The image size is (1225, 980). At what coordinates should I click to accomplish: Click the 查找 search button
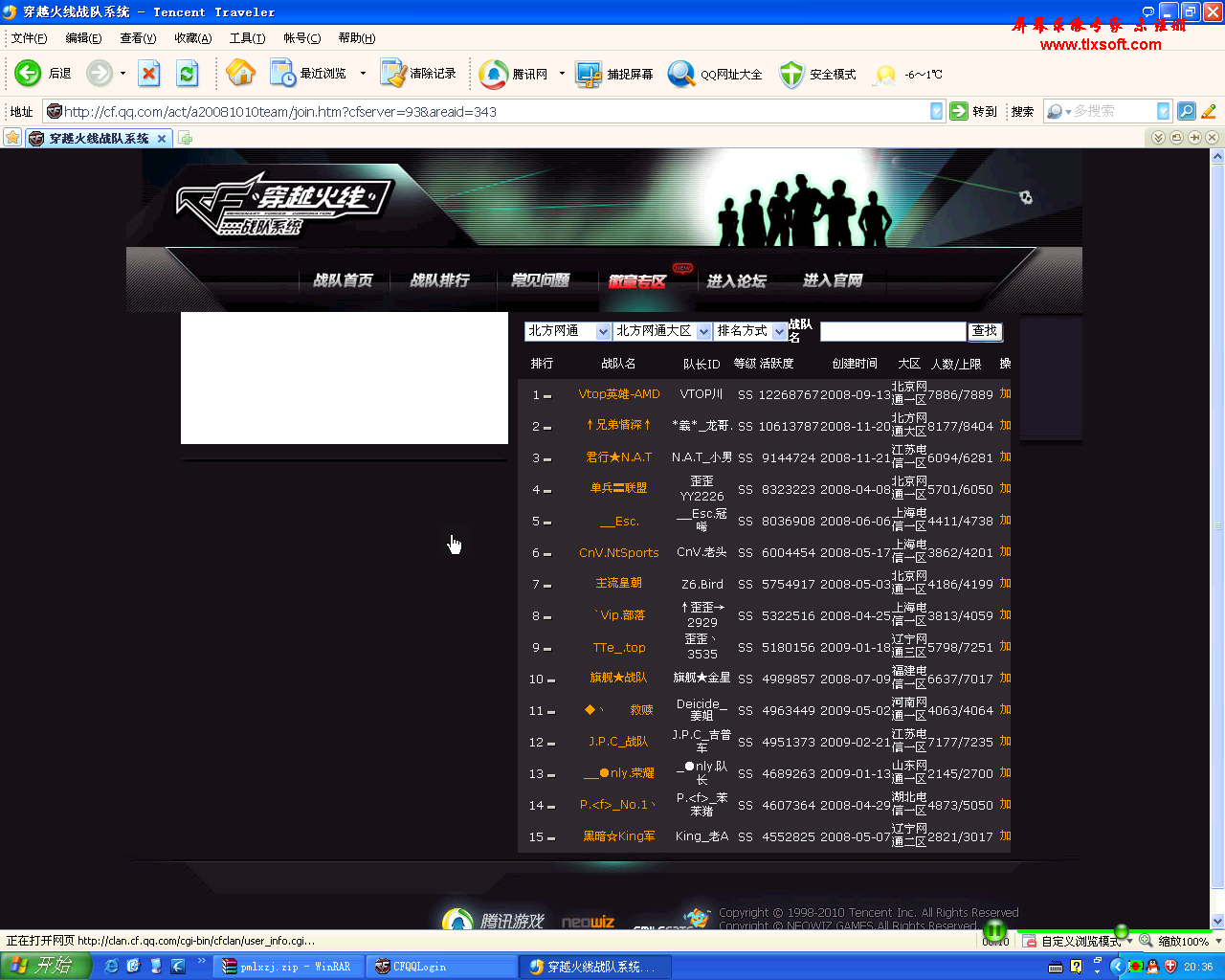point(985,331)
